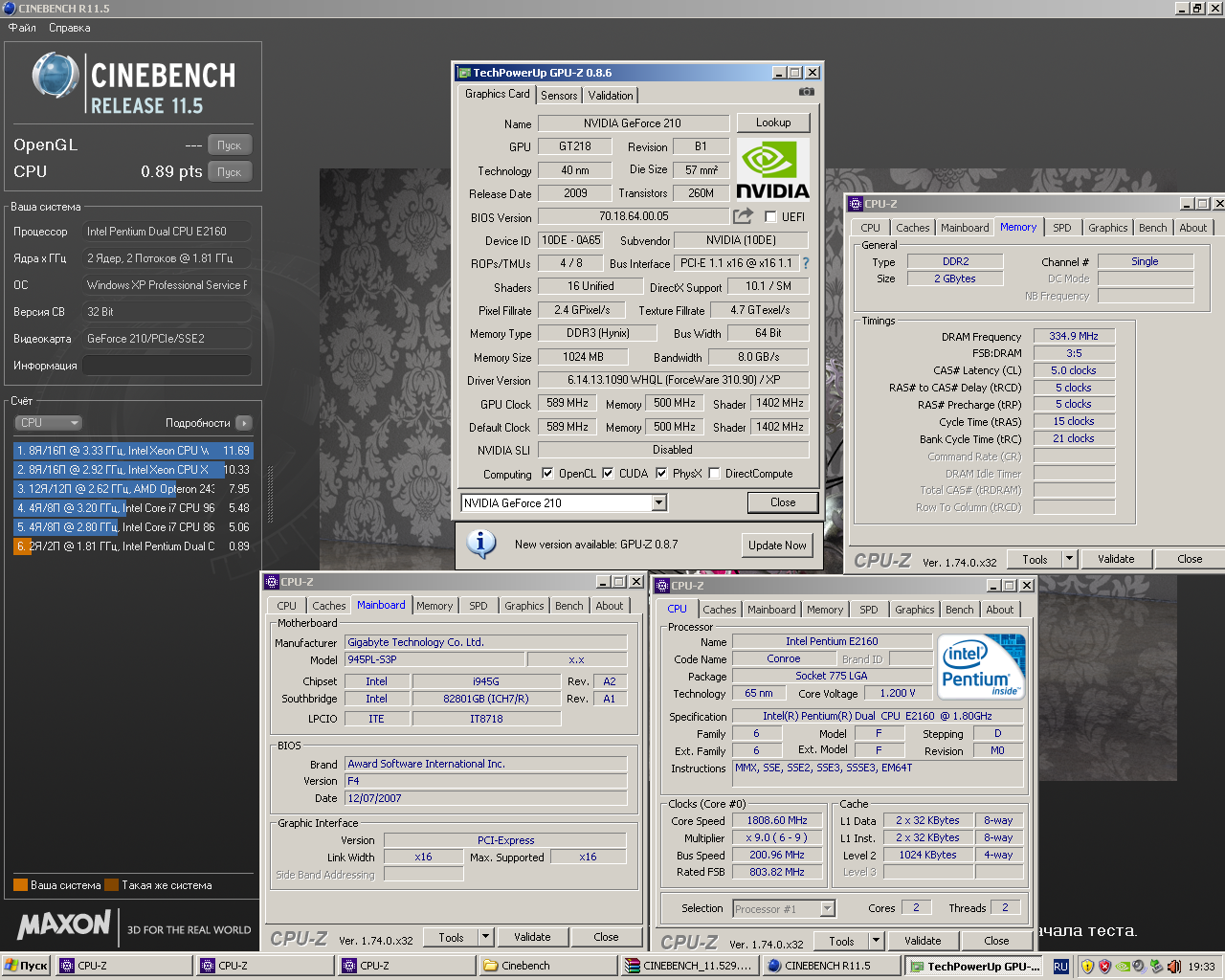Select ranking row 6 Intel Pentium Dual 0.89
This screenshot has height=980, width=1225.
click(x=133, y=546)
